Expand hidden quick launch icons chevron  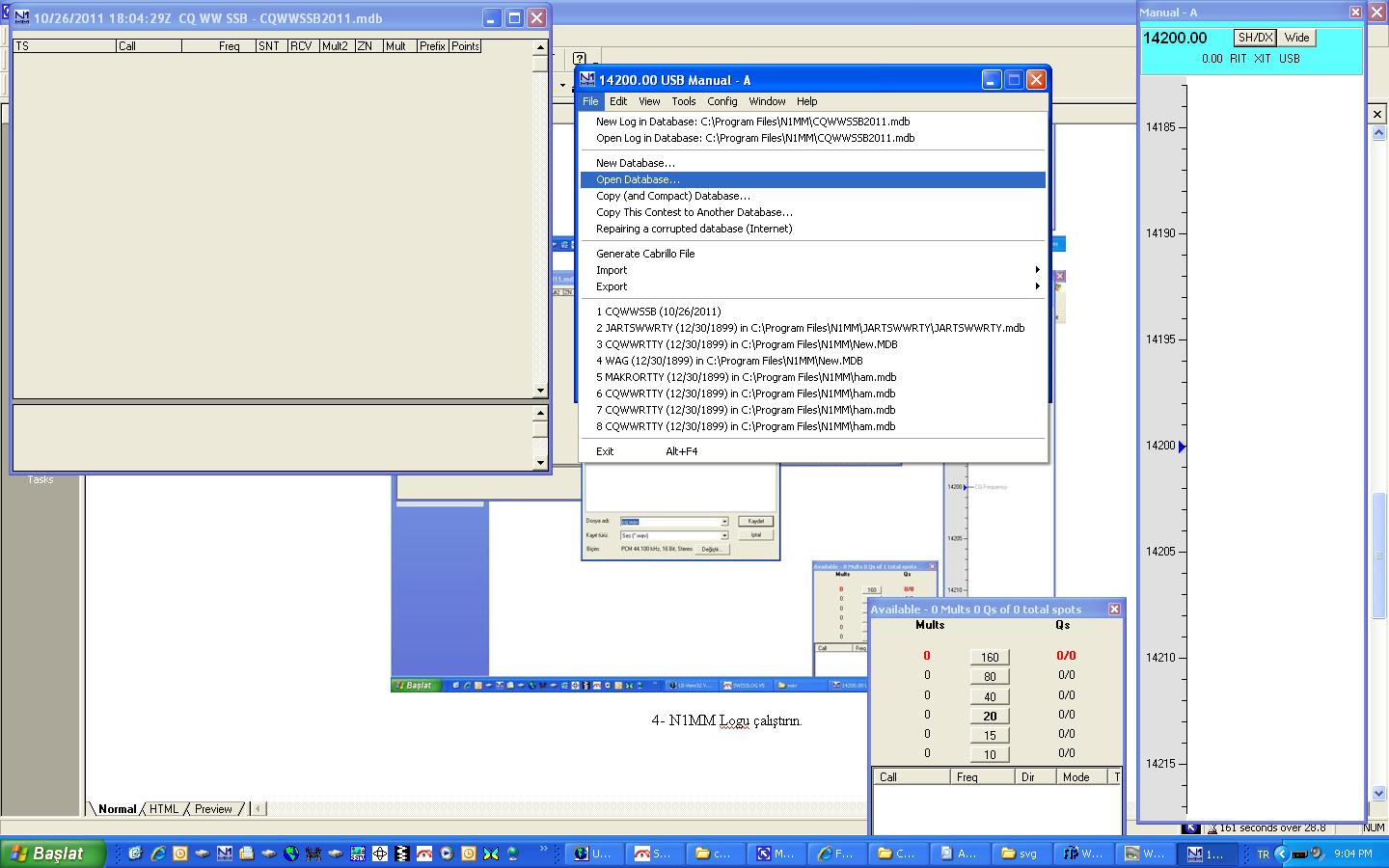coord(544,850)
